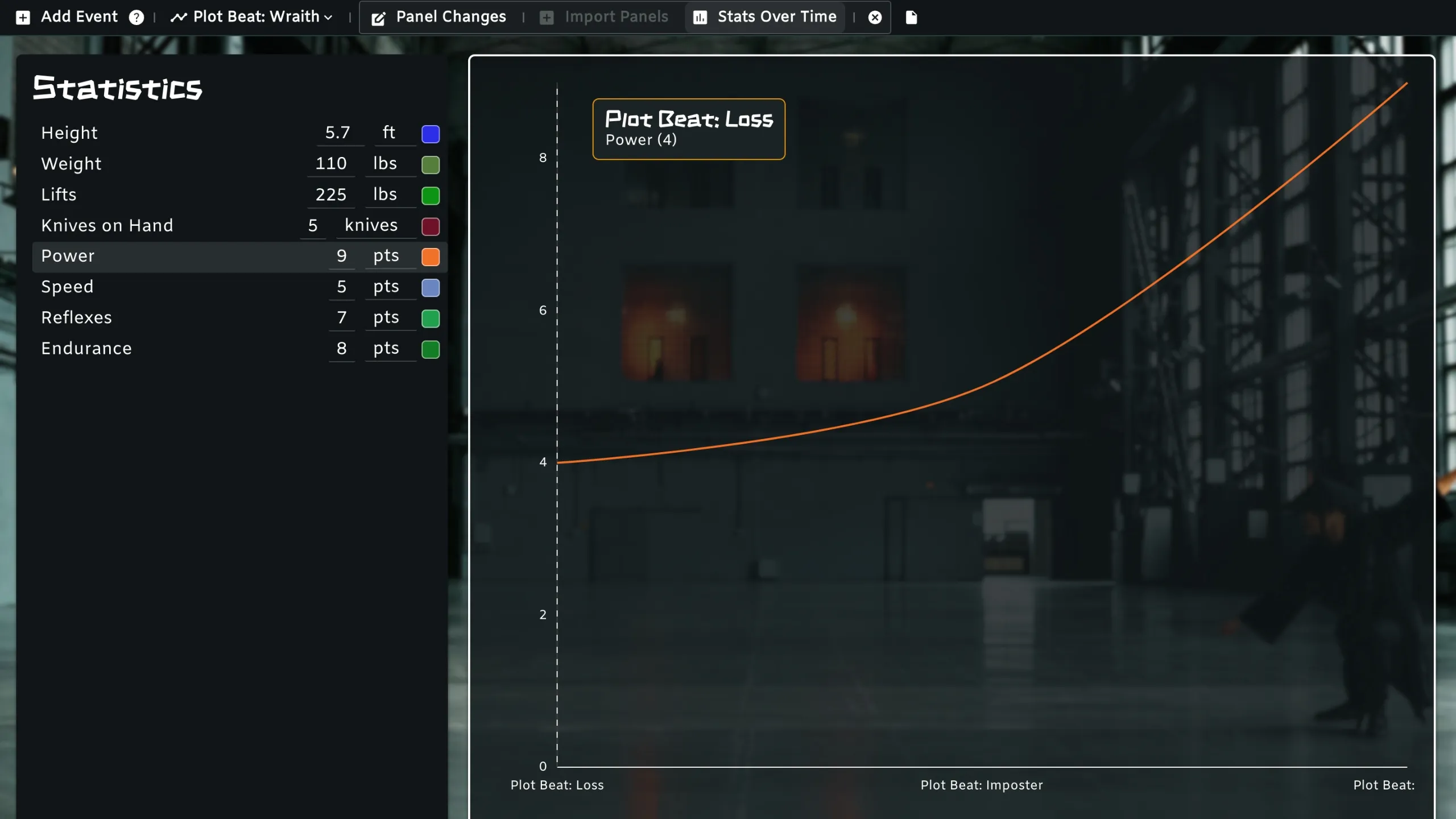Click the Import Panels plus icon
Image resolution: width=1456 pixels, height=819 pixels.
point(547,18)
